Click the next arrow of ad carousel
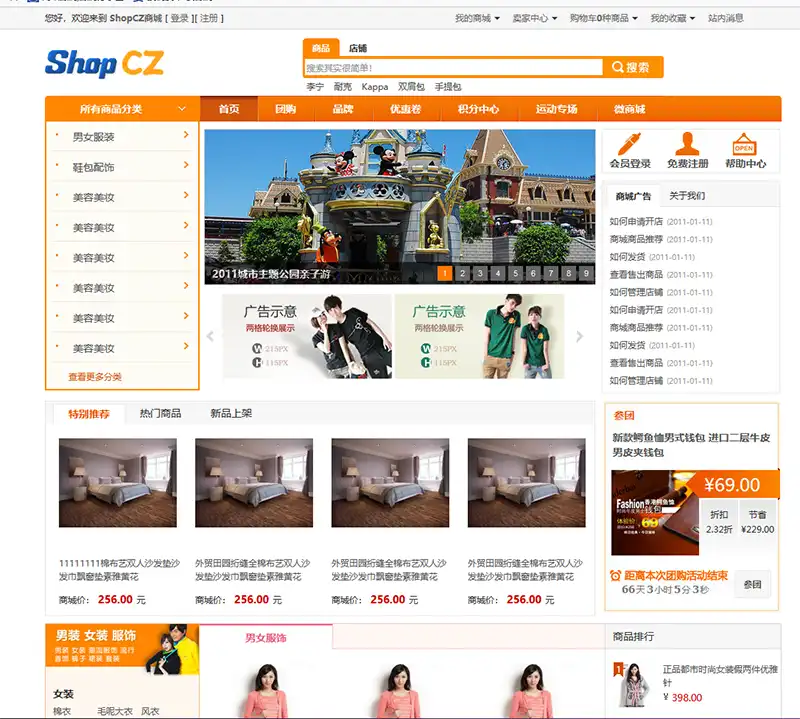The width and height of the screenshot is (800, 719). (580, 336)
